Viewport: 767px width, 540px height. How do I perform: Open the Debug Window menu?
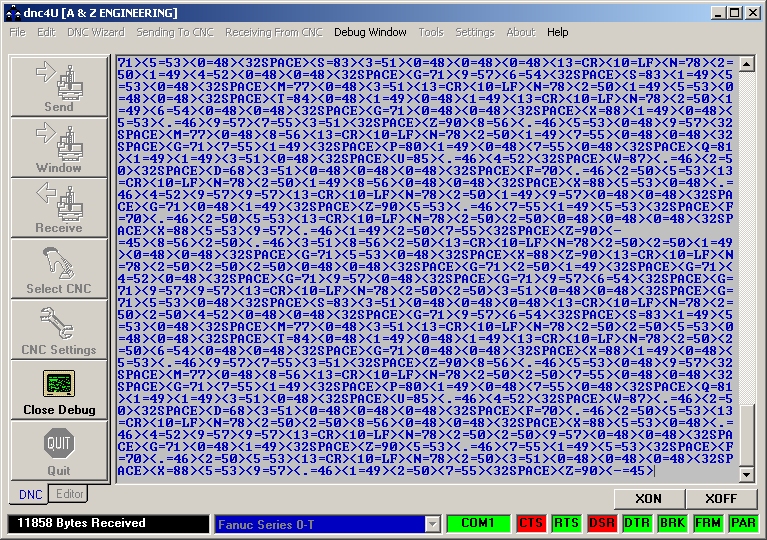tap(370, 32)
